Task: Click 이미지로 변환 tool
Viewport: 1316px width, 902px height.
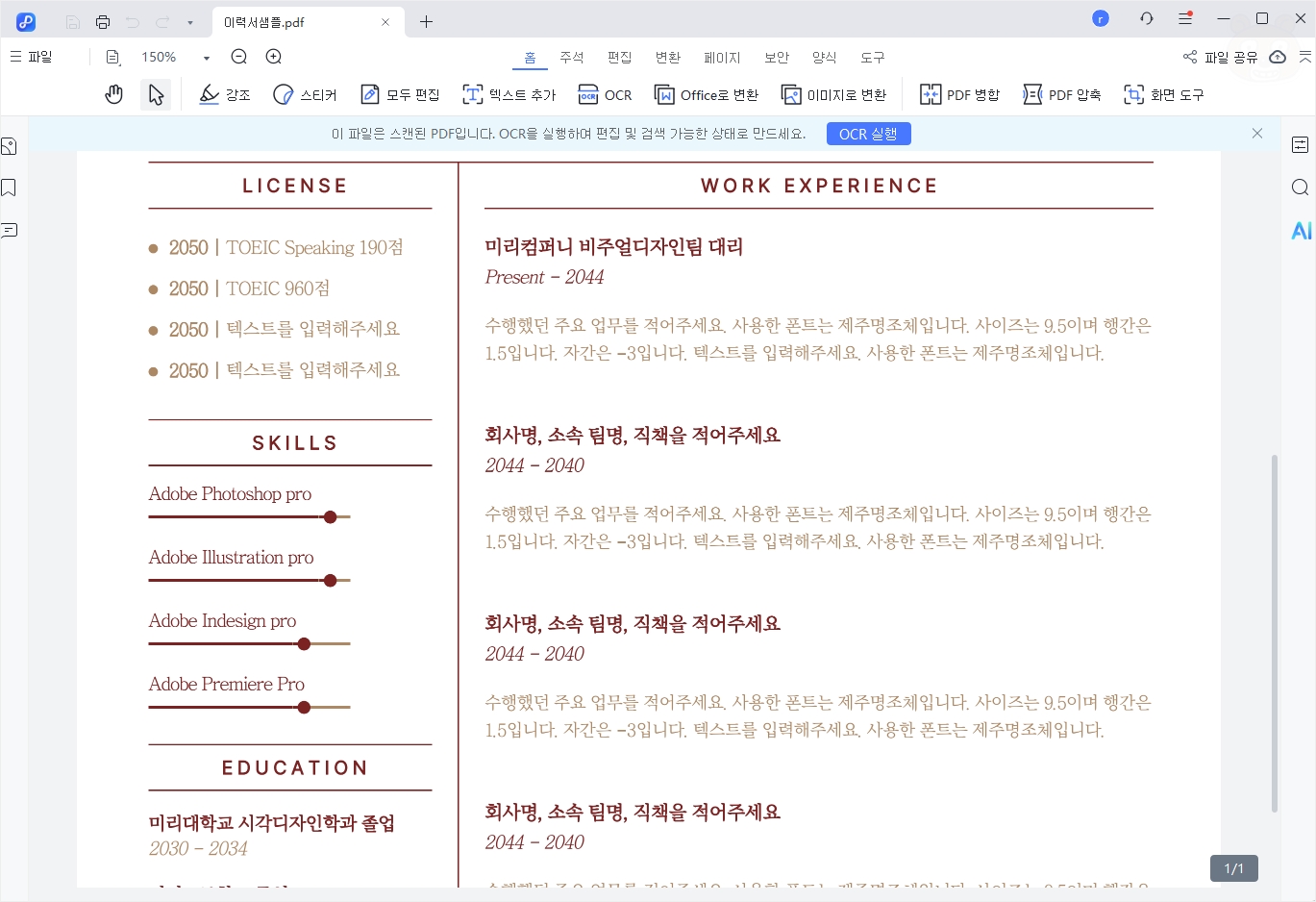Action: pyautogui.click(x=833, y=94)
